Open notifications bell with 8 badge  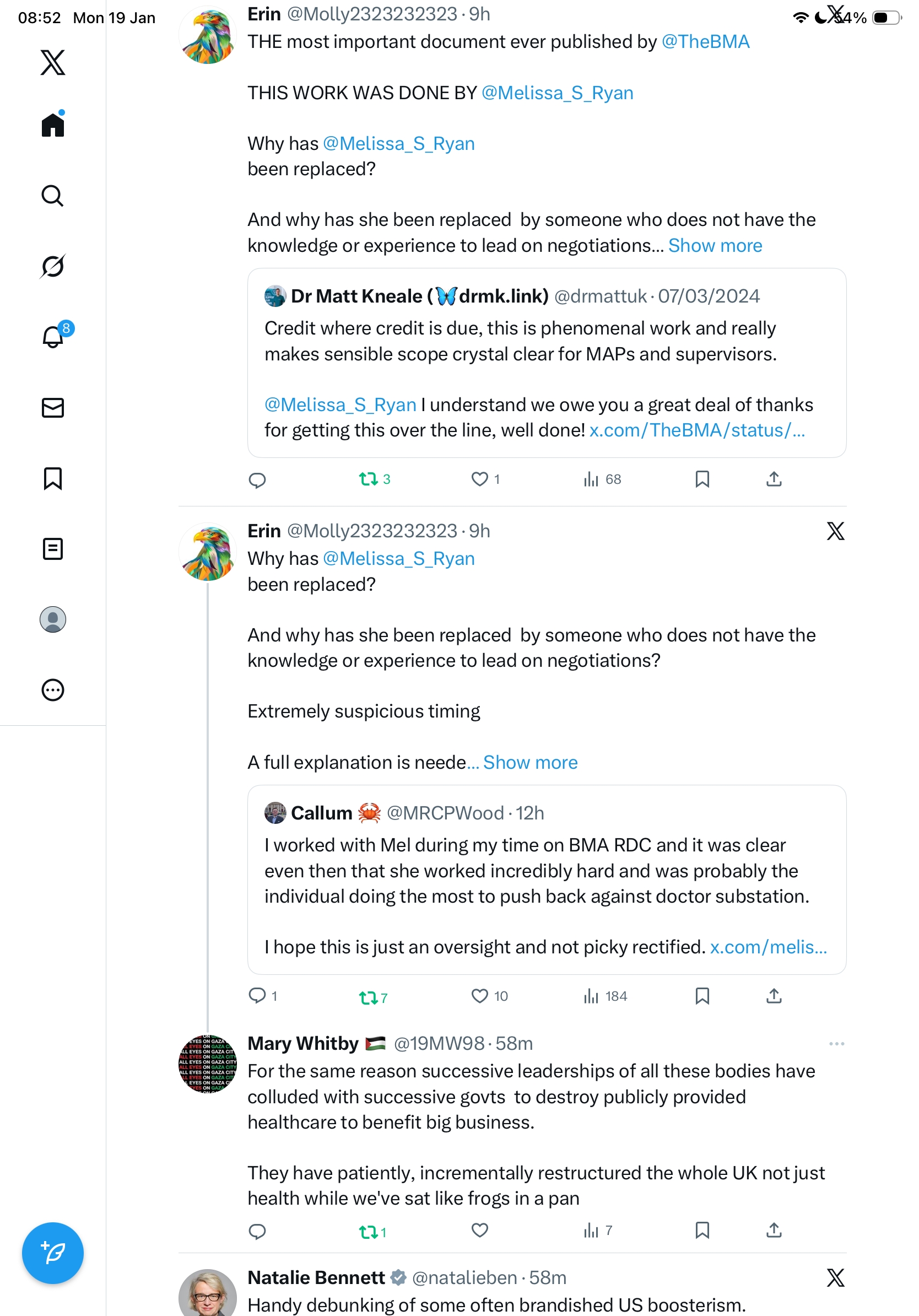point(53,337)
